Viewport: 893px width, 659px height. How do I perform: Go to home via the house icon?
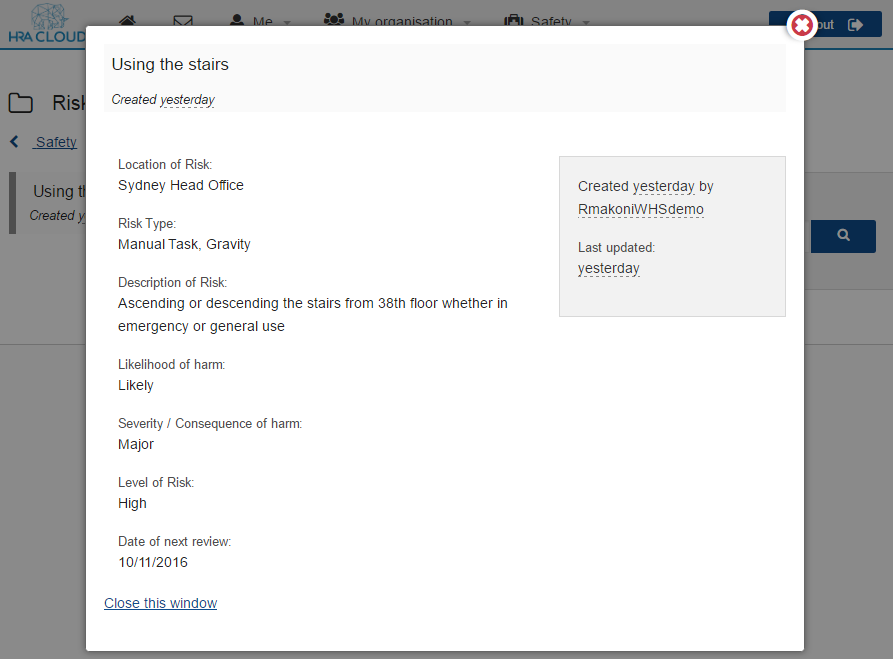(128, 21)
